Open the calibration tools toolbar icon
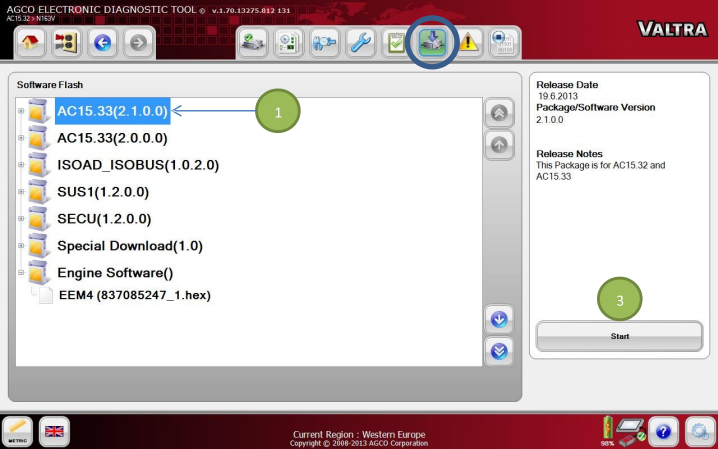The width and height of the screenshot is (718, 449). click(324, 43)
